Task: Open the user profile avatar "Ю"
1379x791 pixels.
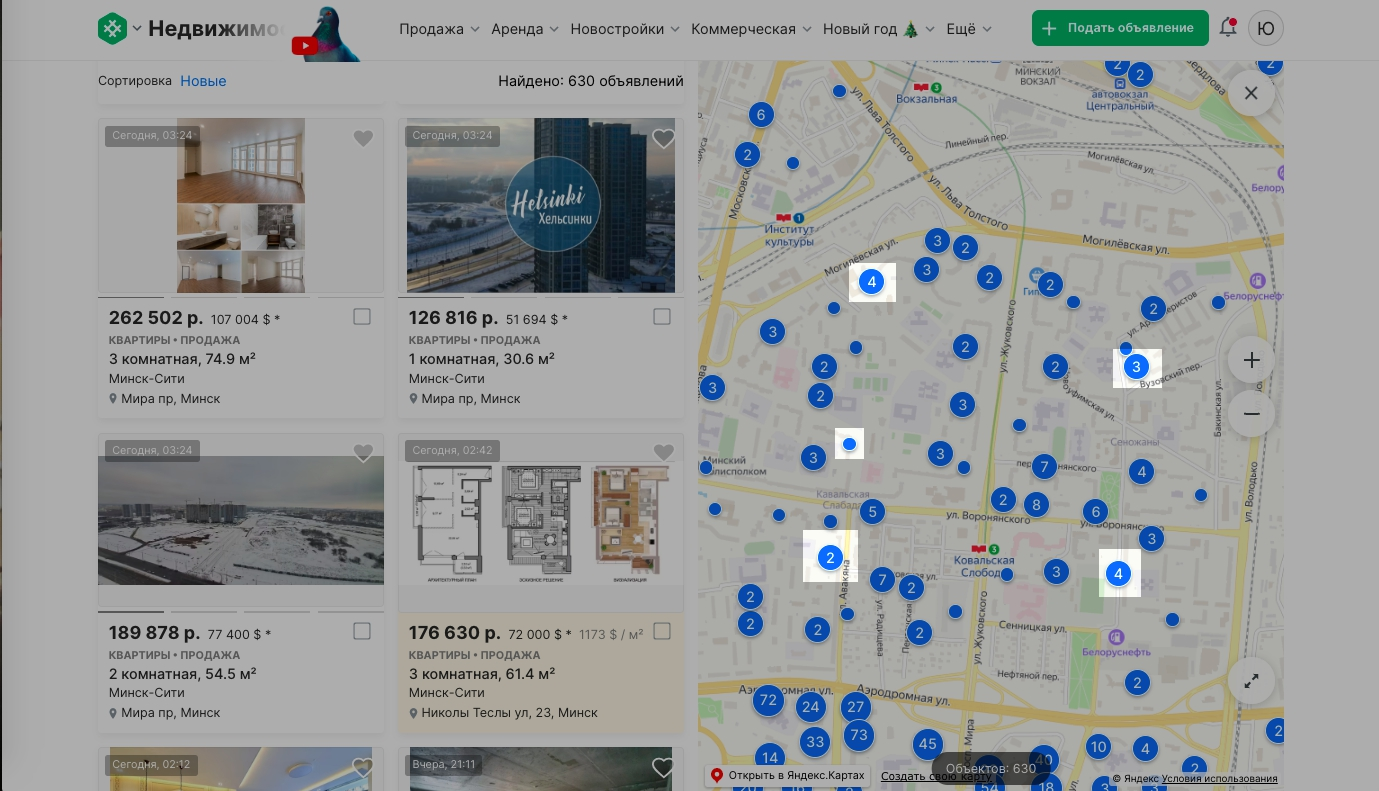Action: tap(1266, 28)
